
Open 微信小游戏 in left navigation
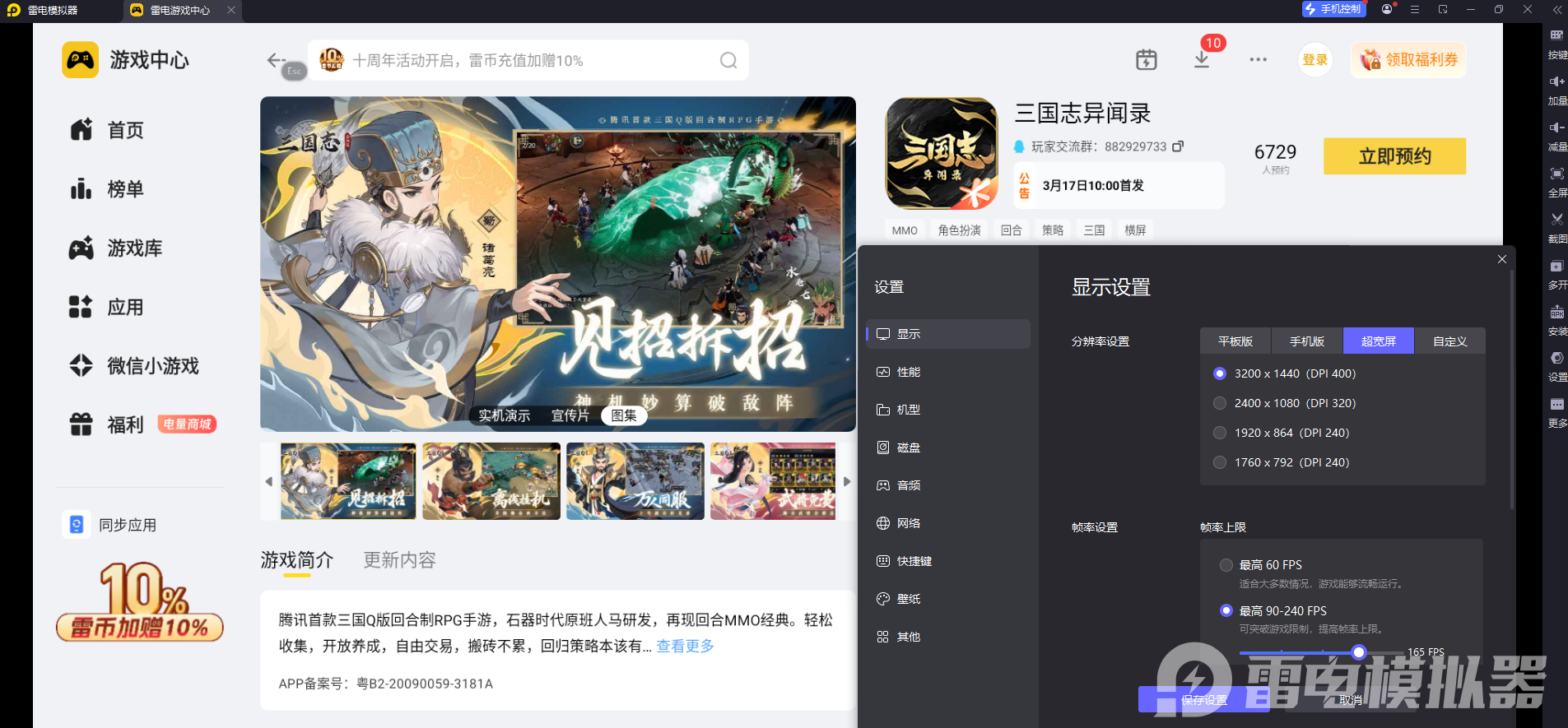[134, 366]
